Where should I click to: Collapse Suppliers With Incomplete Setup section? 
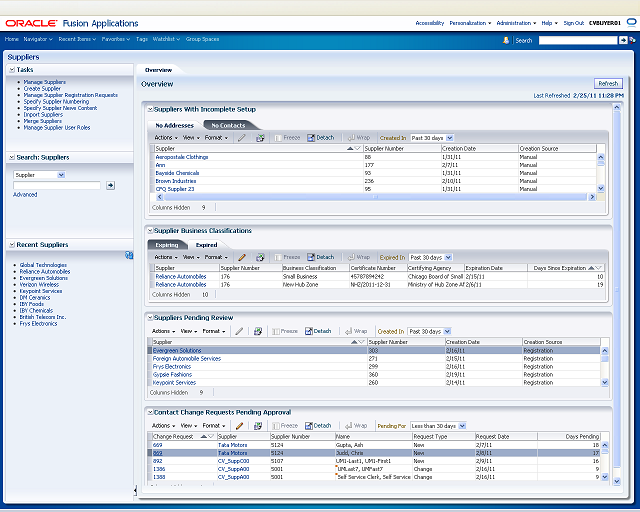coord(150,109)
